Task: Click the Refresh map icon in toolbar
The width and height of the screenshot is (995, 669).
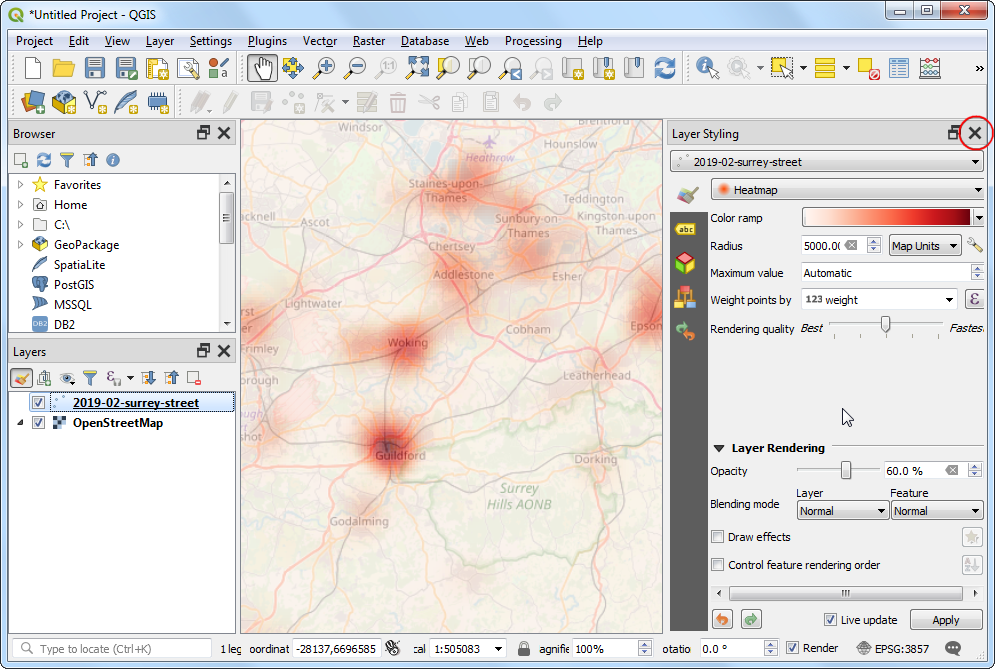Action: (x=665, y=68)
